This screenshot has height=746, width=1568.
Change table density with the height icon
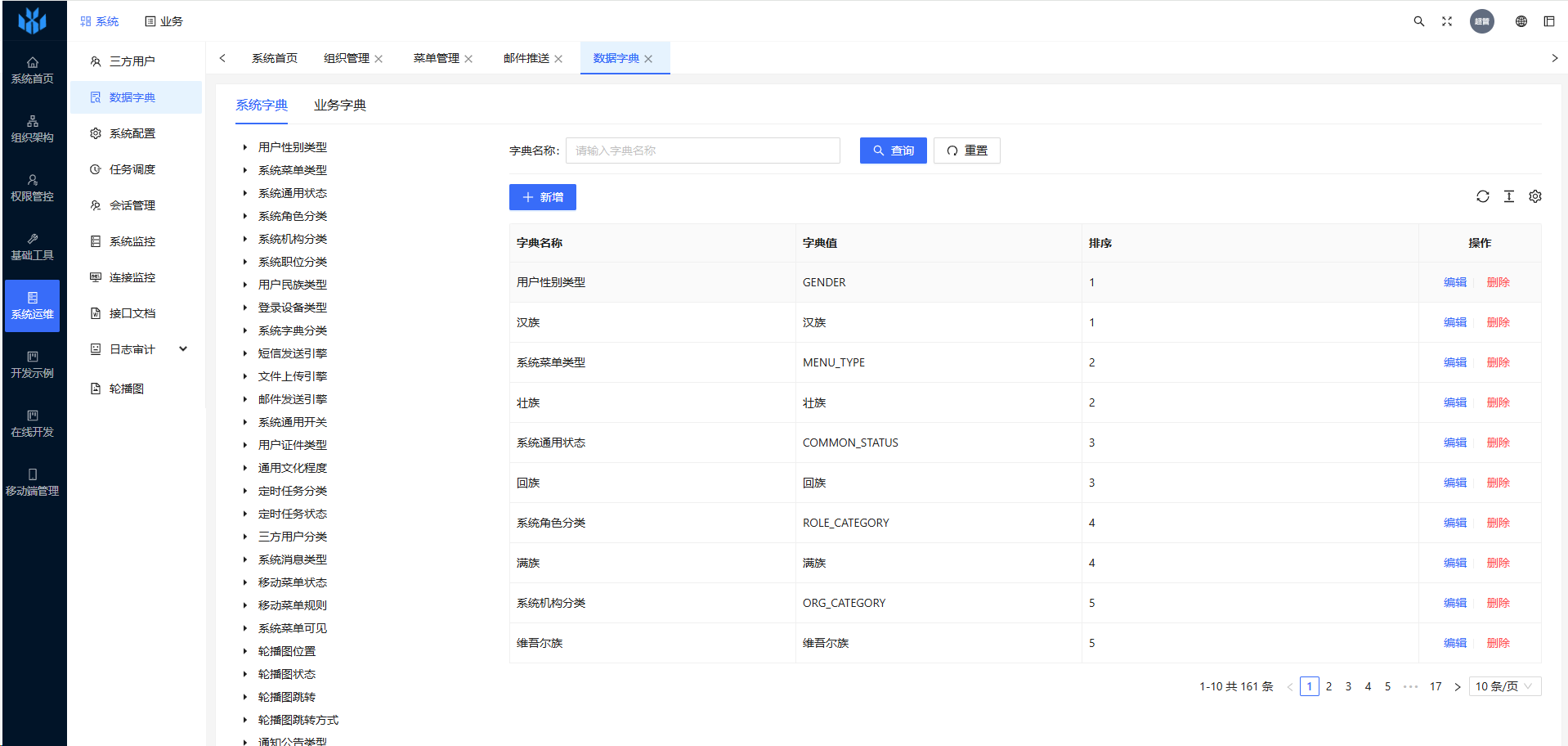point(1508,196)
